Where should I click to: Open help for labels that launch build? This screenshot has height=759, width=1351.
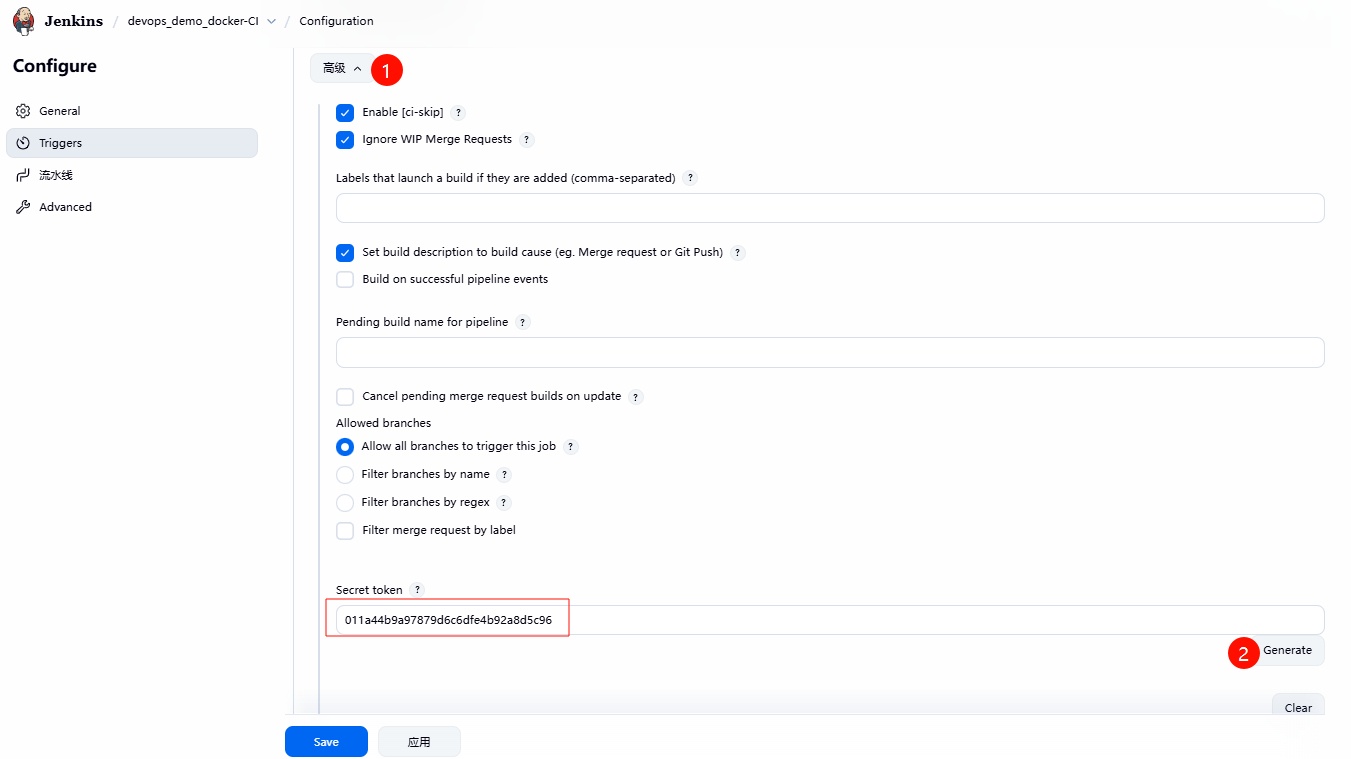pos(690,179)
